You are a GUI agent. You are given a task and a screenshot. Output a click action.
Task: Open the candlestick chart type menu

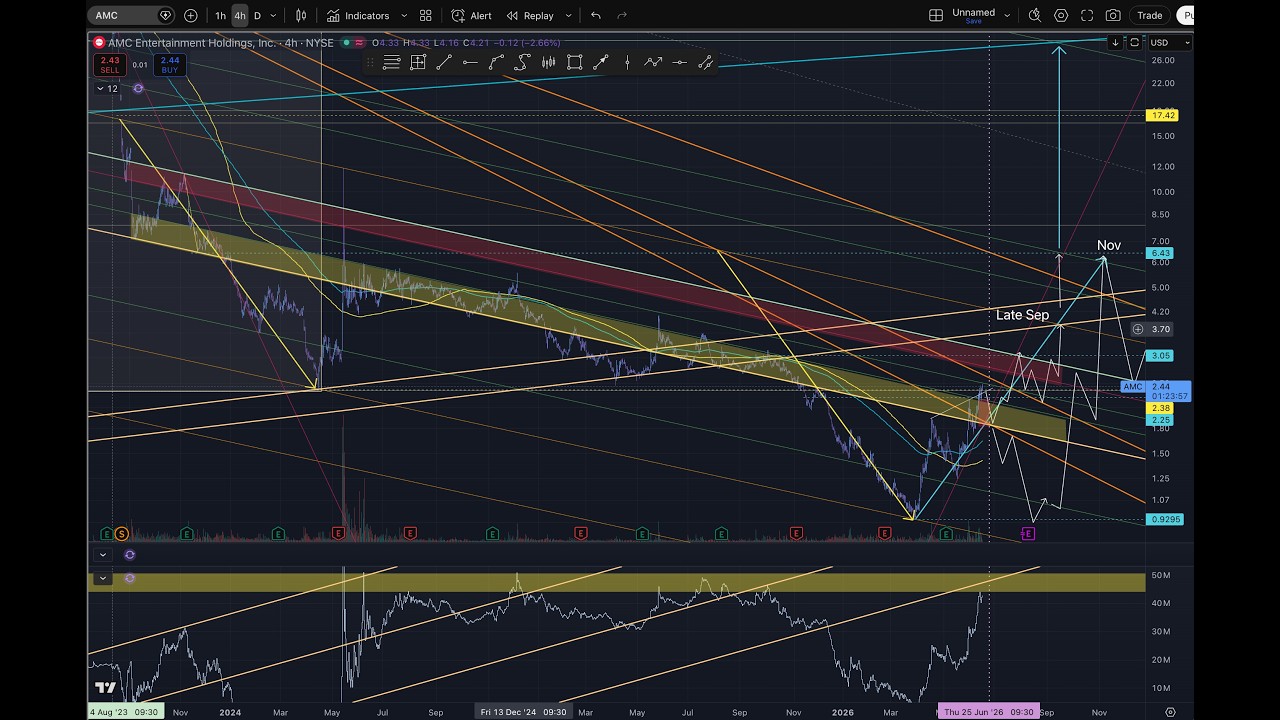301,15
